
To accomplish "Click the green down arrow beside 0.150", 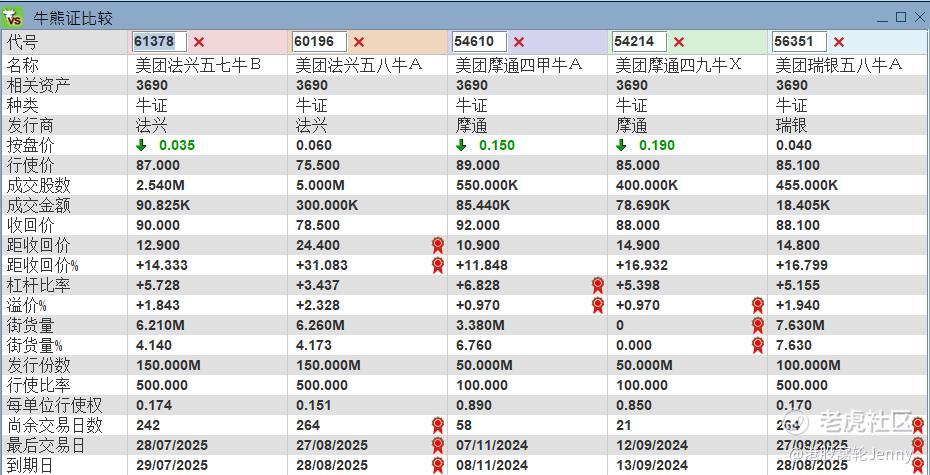I will tap(461, 145).
